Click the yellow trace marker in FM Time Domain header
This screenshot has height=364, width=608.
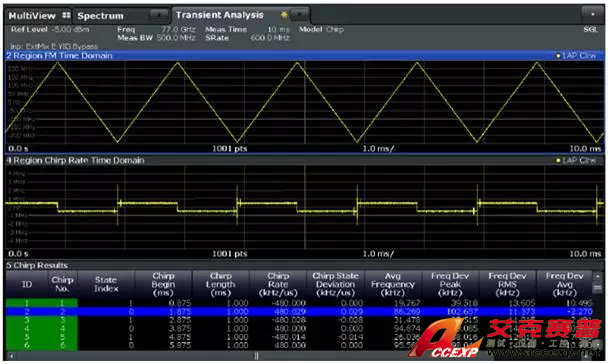(558, 56)
